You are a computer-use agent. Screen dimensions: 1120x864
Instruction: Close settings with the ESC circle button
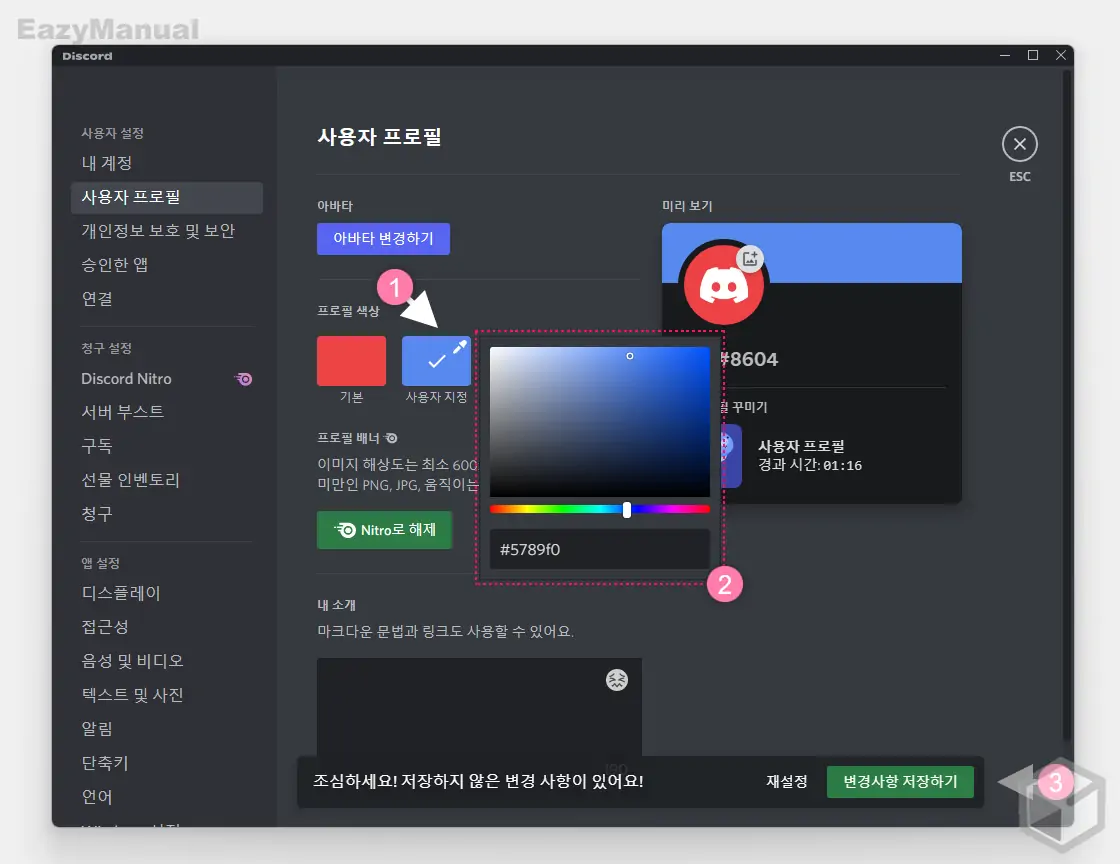tap(1019, 143)
